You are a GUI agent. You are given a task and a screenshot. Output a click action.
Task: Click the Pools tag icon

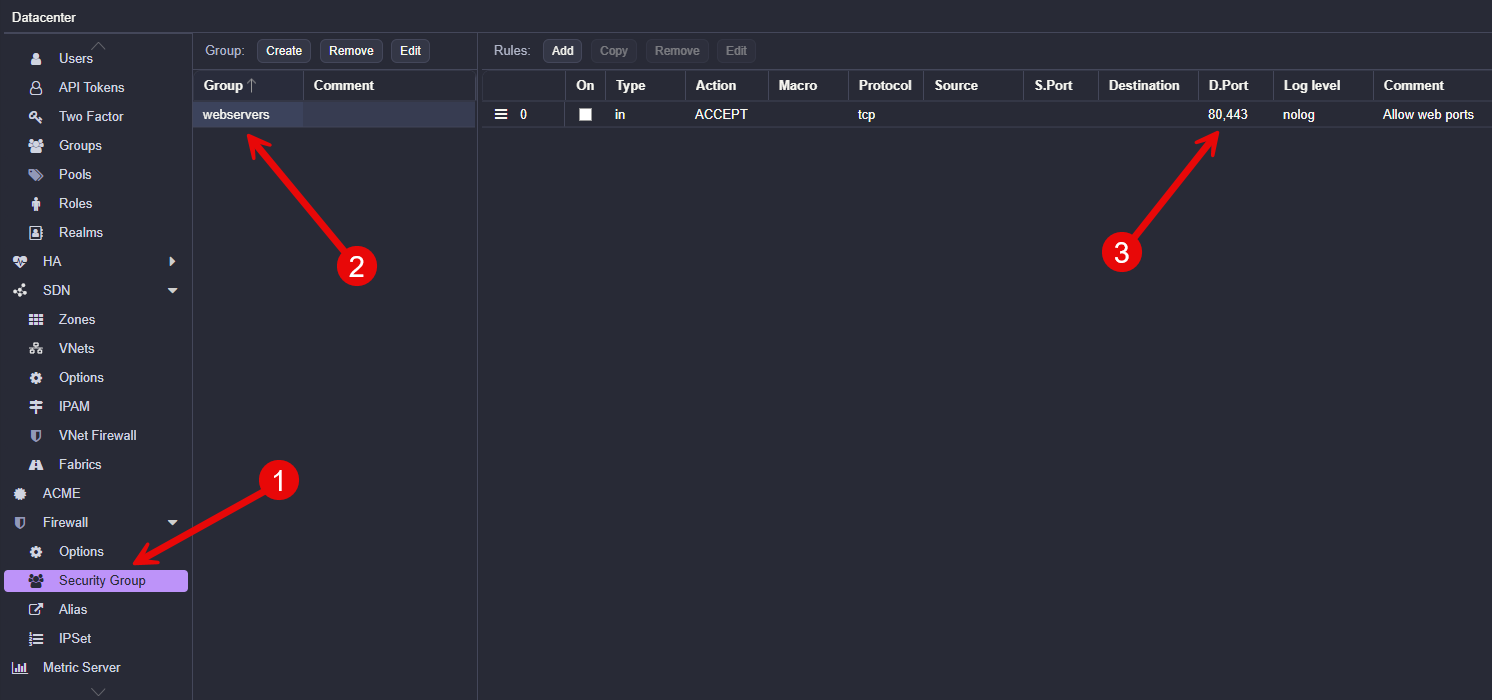[36, 175]
